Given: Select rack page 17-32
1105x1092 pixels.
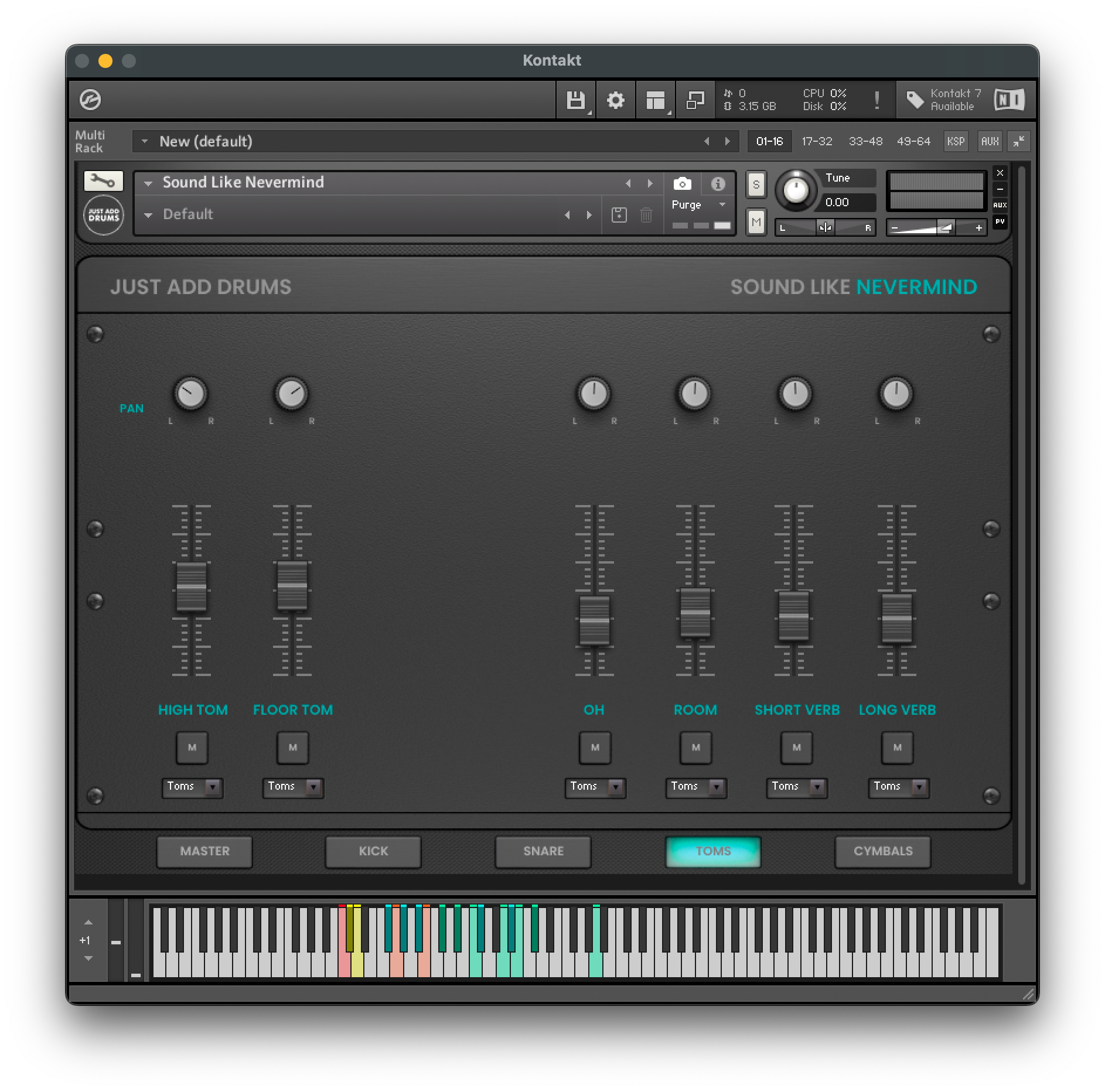Looking at the screenshot, I should pyautogui.click(x=817, y=141).
